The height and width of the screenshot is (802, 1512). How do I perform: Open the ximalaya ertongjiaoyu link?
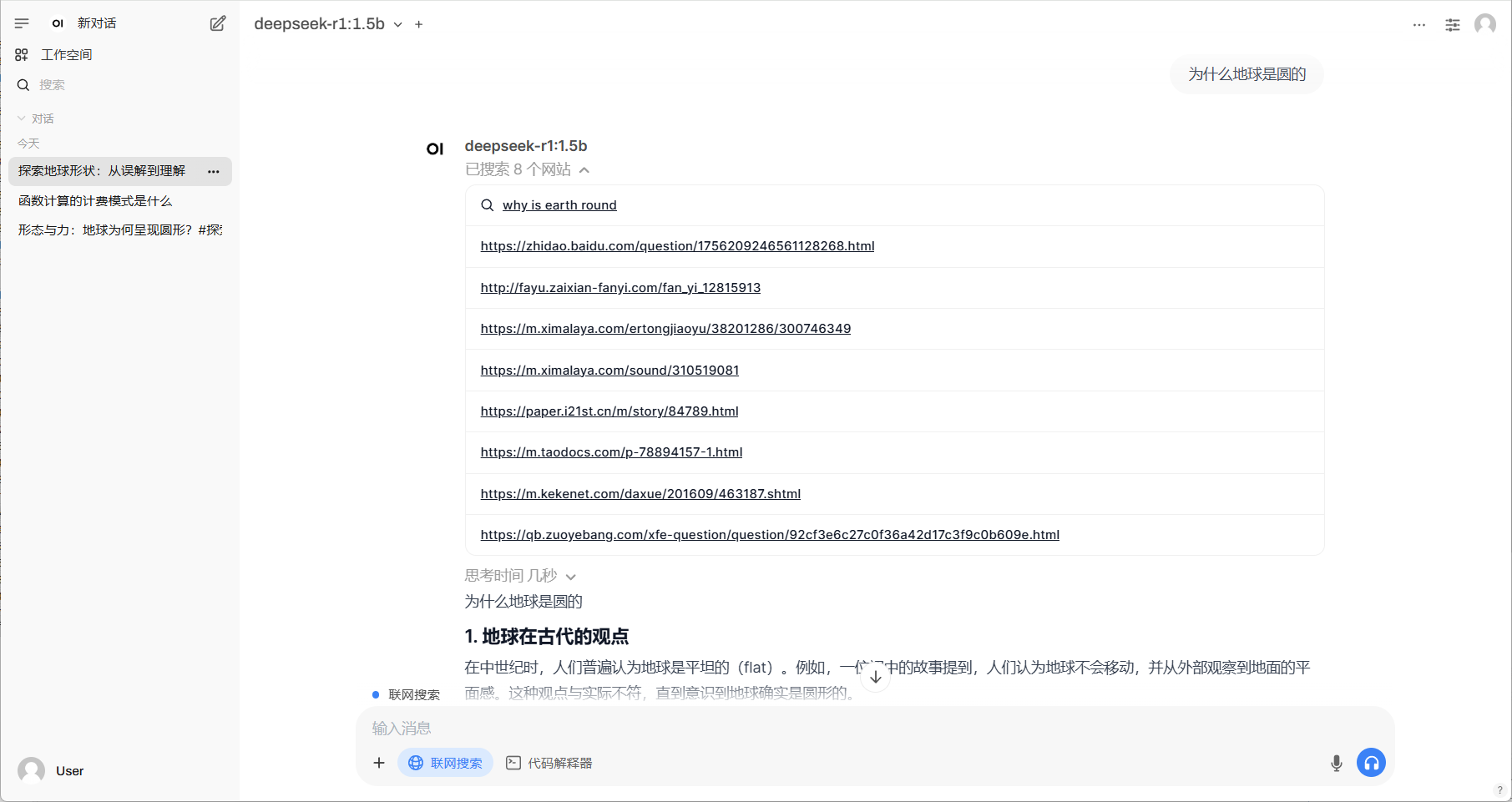pyautogui.click(x=665, y=329)
